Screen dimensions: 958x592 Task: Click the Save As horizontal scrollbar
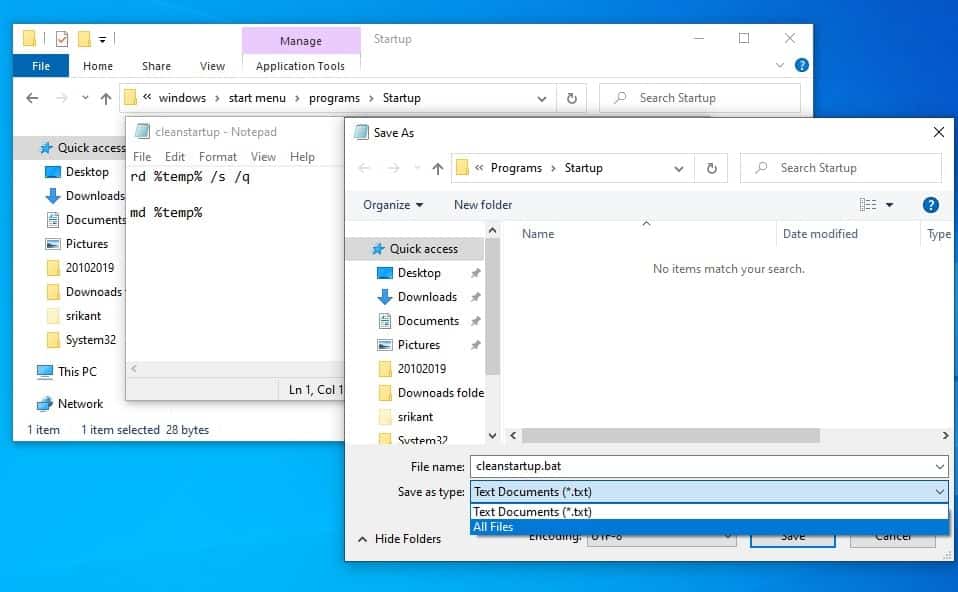click(x=670, y=436)
